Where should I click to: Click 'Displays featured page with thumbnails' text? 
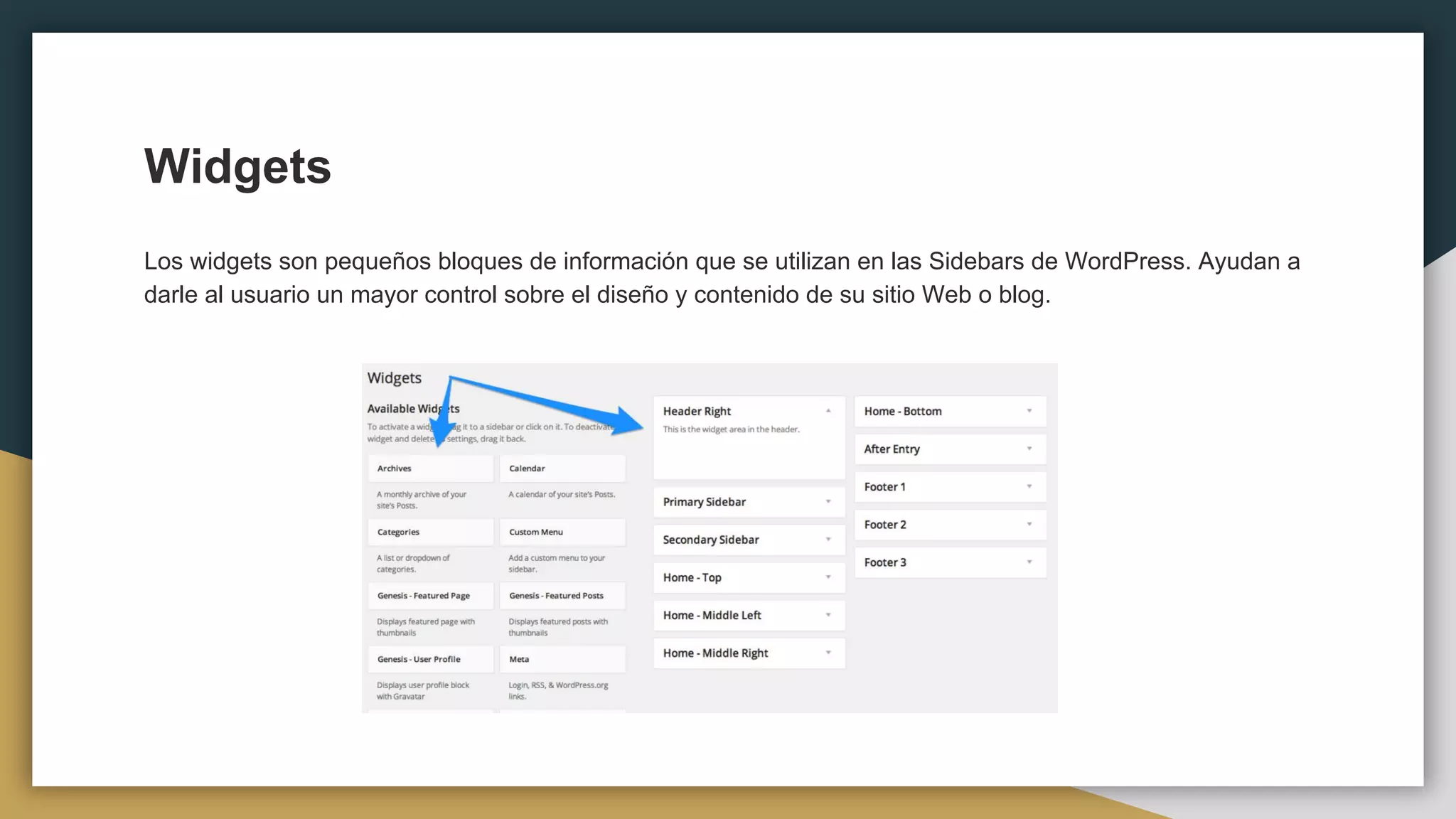pyautogui.click(x=426, y=627)
